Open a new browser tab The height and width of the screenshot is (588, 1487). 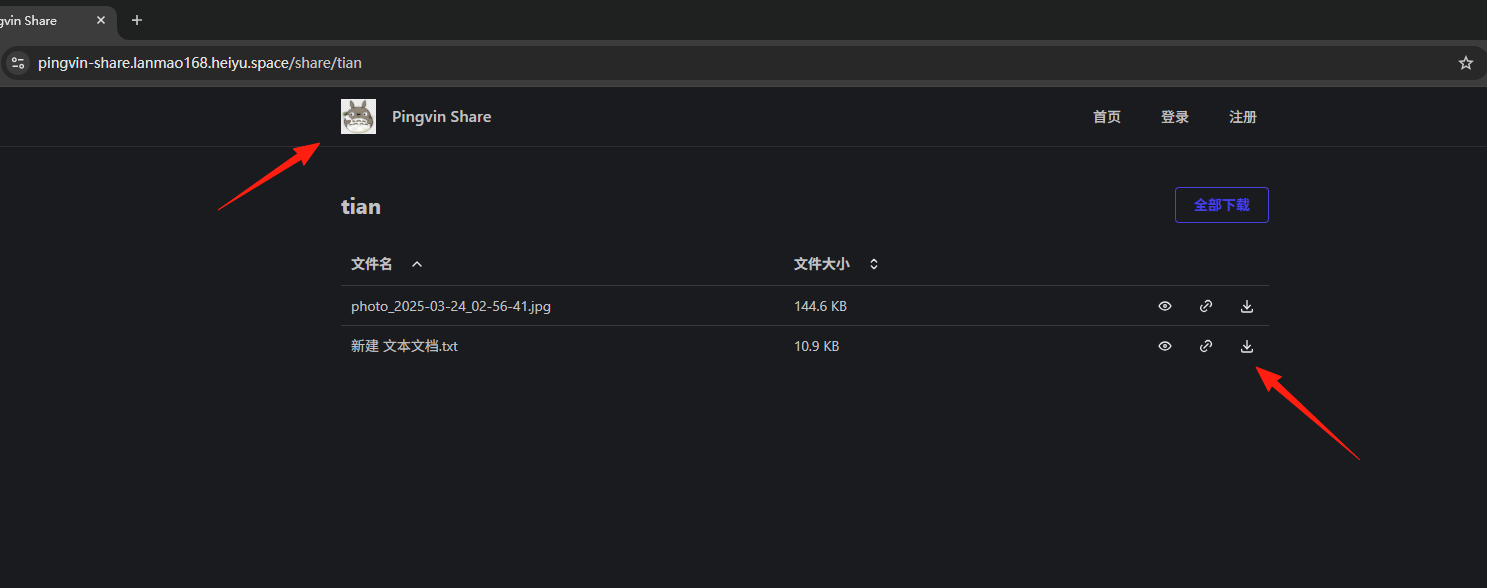137,20
